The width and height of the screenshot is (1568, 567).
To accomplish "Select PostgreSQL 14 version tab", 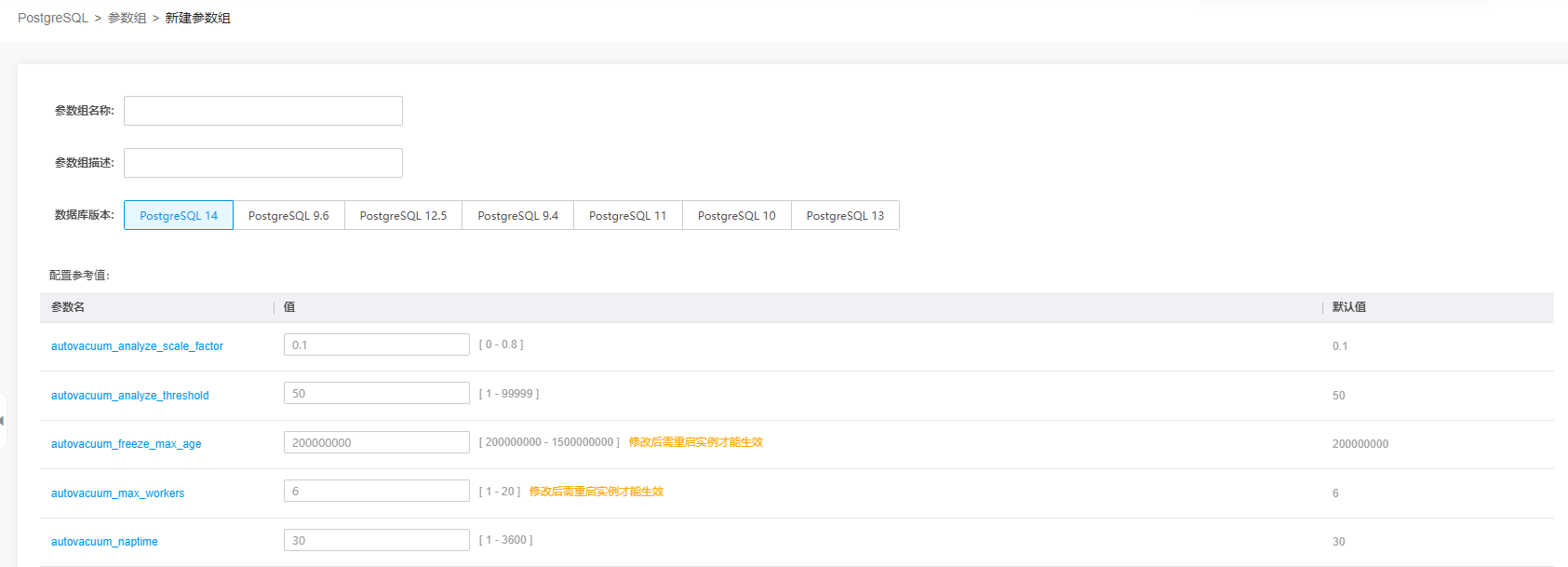I will tap(179, 215).
